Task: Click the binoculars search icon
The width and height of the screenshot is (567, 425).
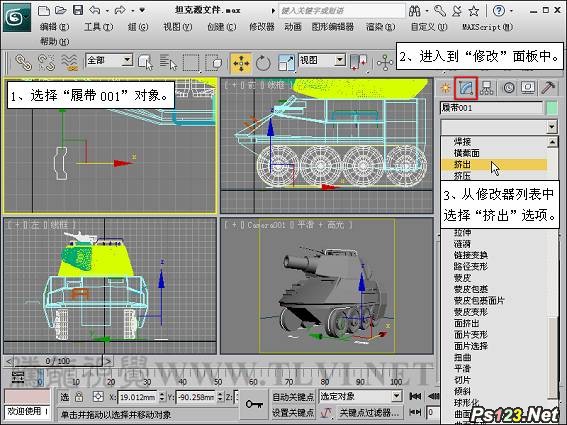Action: point(415,11)
